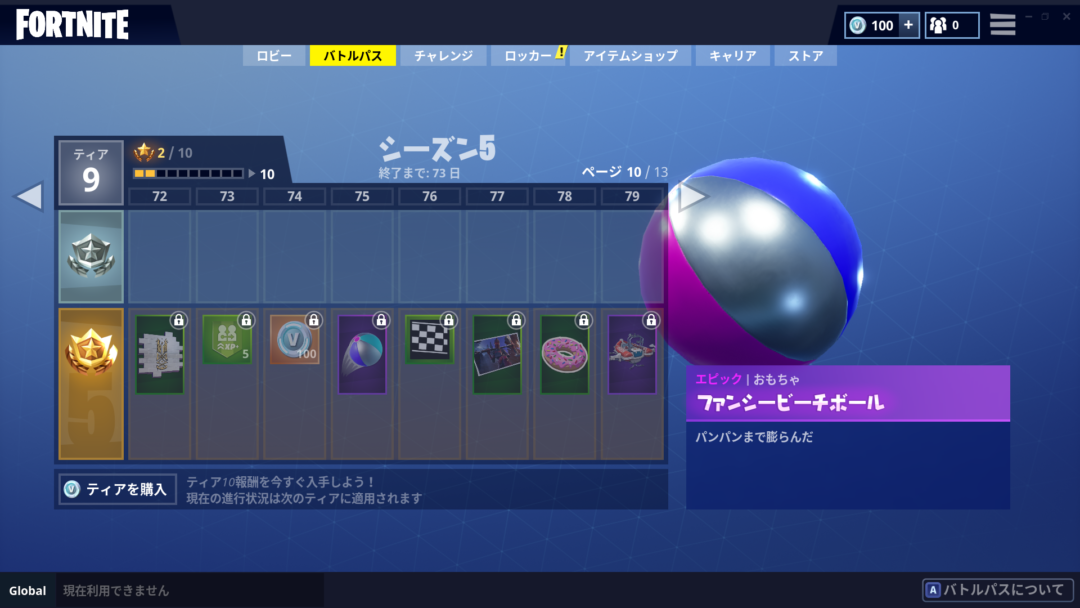Switch to the チャレンジ tab
The image size is (1080, 608).
[443, 56]
